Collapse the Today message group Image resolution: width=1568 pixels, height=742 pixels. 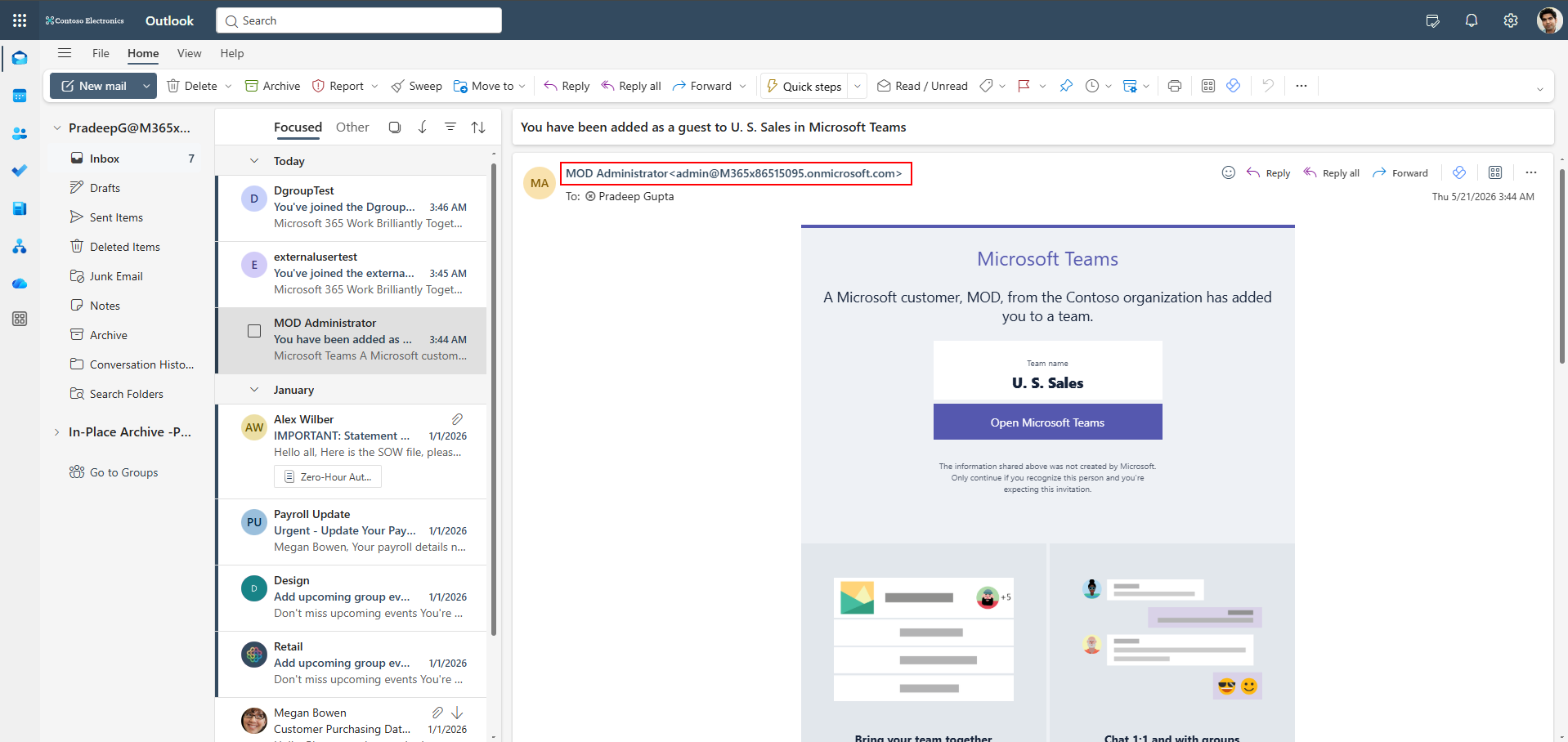[x=254, y=161]
